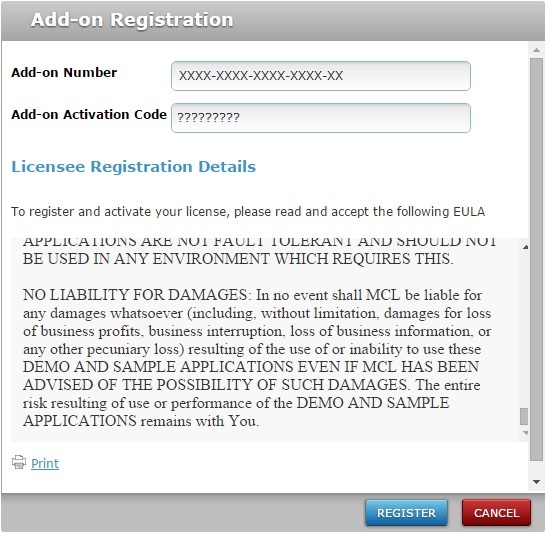
Task: Click the dialog scrollbar up arrow
Action: [537, 50]
